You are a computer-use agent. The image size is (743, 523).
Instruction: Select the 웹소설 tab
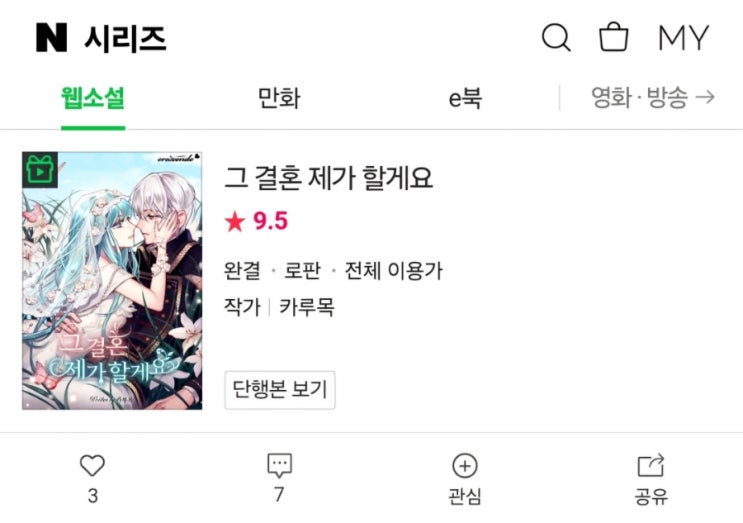(93, 98)
